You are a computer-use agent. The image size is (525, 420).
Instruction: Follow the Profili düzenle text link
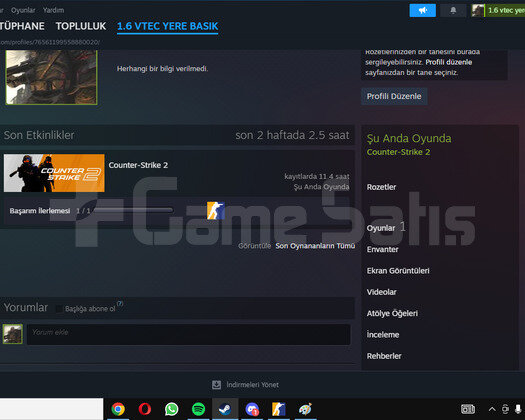449,62
